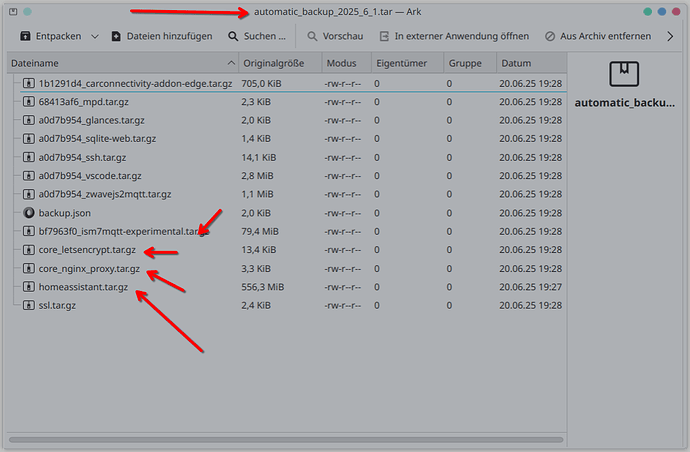Open the Suchen search tool

click(x=257, y=36)
